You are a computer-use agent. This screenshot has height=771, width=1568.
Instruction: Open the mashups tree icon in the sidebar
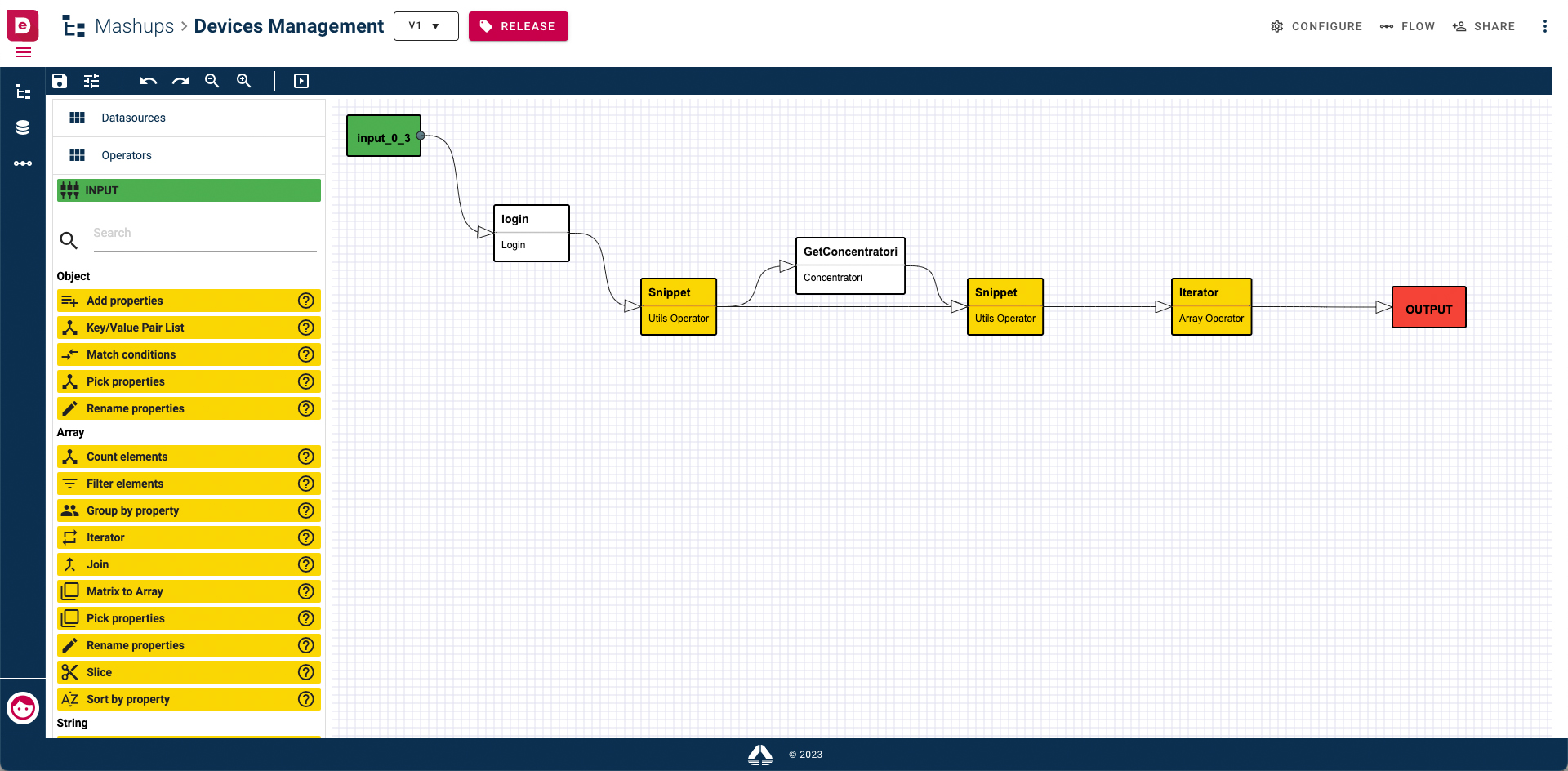23,91
